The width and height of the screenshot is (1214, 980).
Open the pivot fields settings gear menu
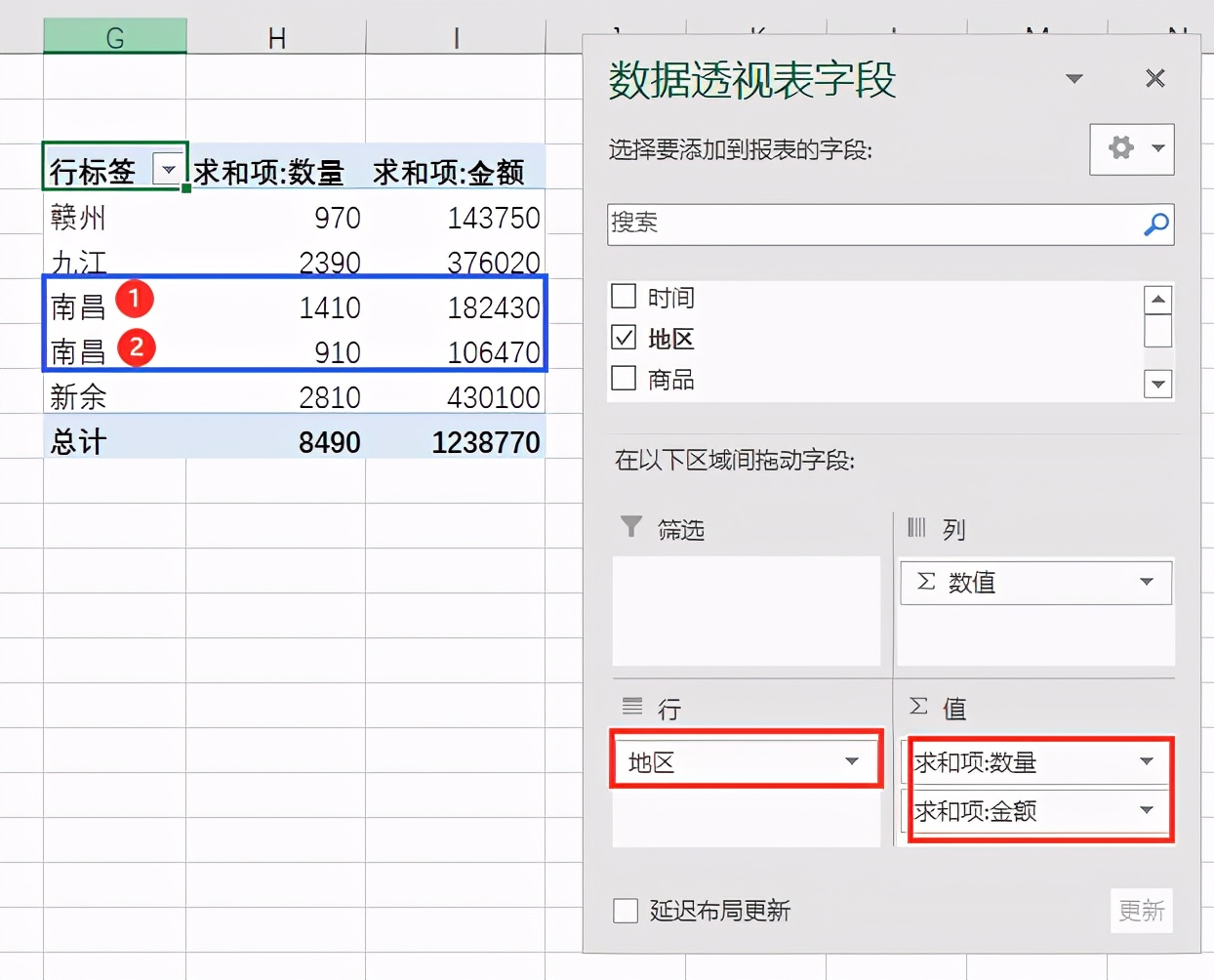1131,149
